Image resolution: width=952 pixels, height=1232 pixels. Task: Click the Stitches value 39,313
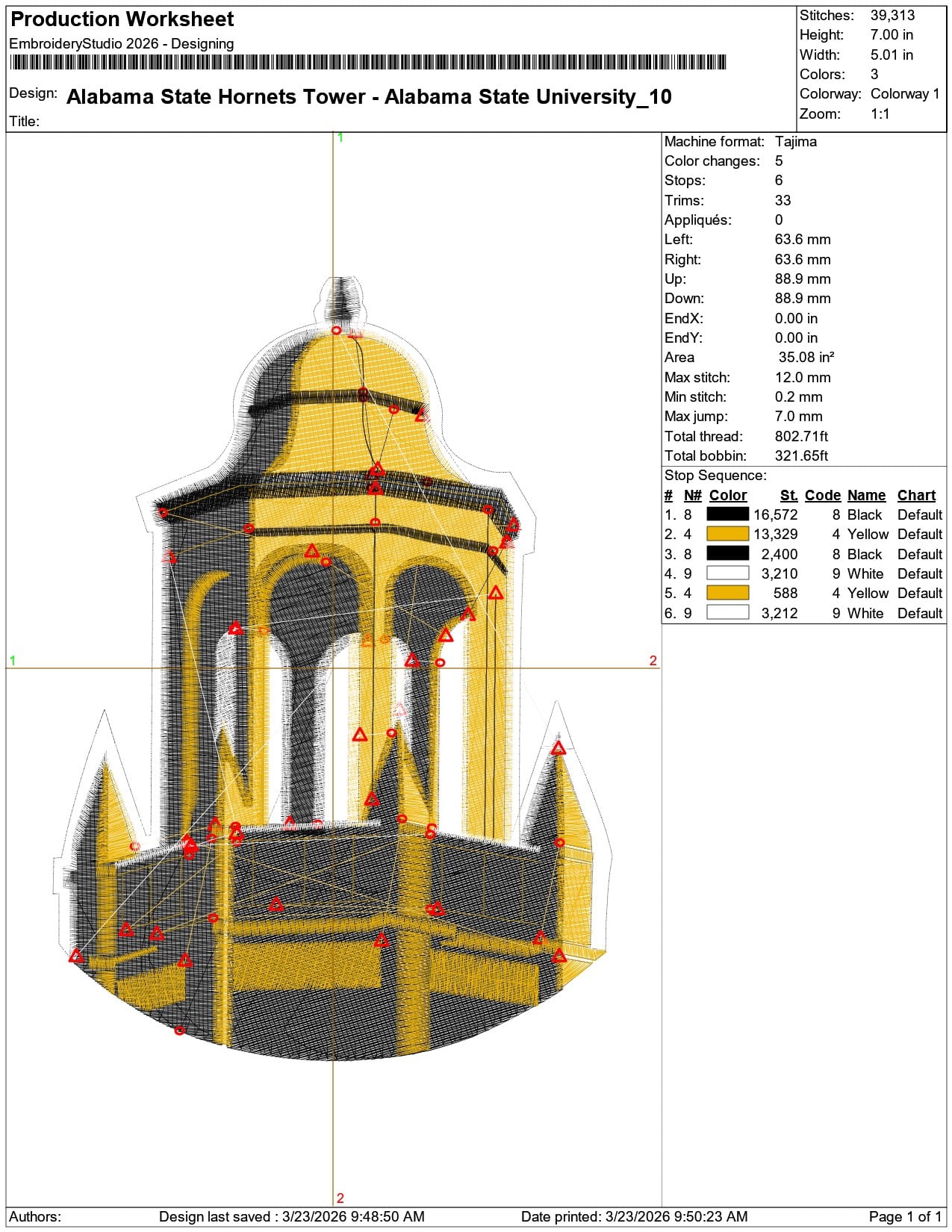[892, 15]
